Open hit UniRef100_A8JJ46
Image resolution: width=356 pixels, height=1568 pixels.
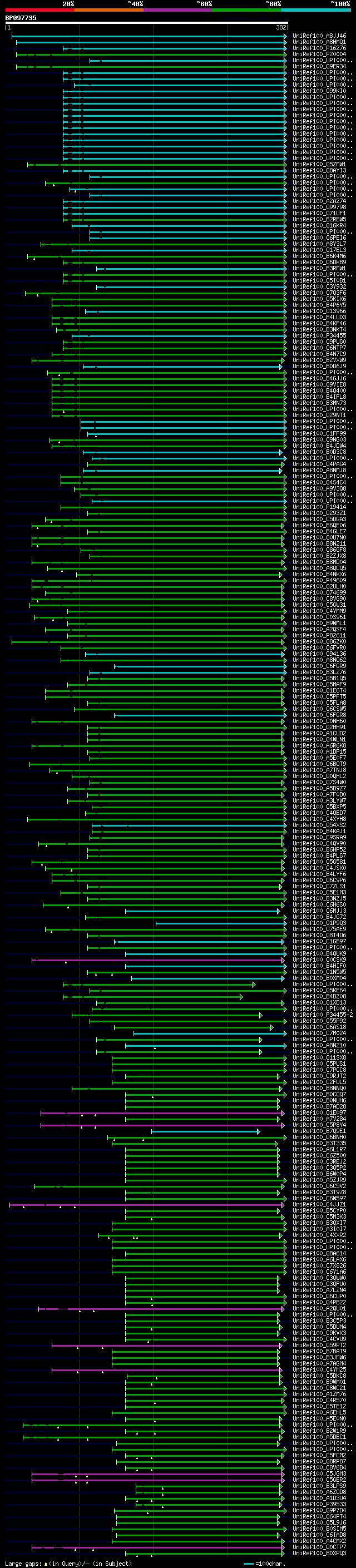pos(319,36)
